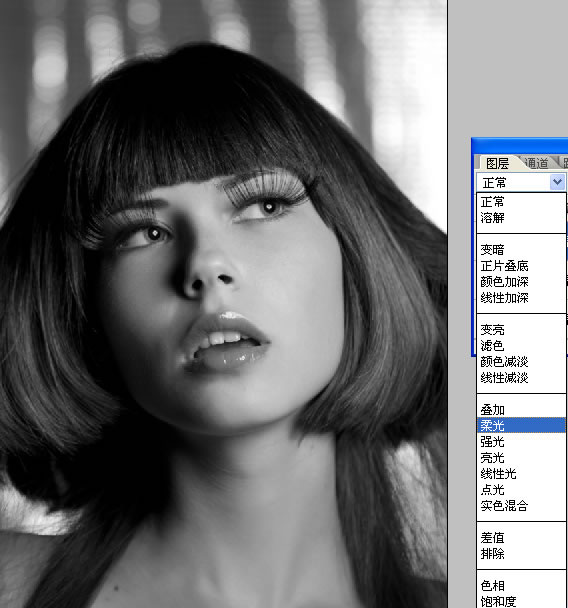Choose 叠加 (Overlay) blend mode

pos(521,410)
